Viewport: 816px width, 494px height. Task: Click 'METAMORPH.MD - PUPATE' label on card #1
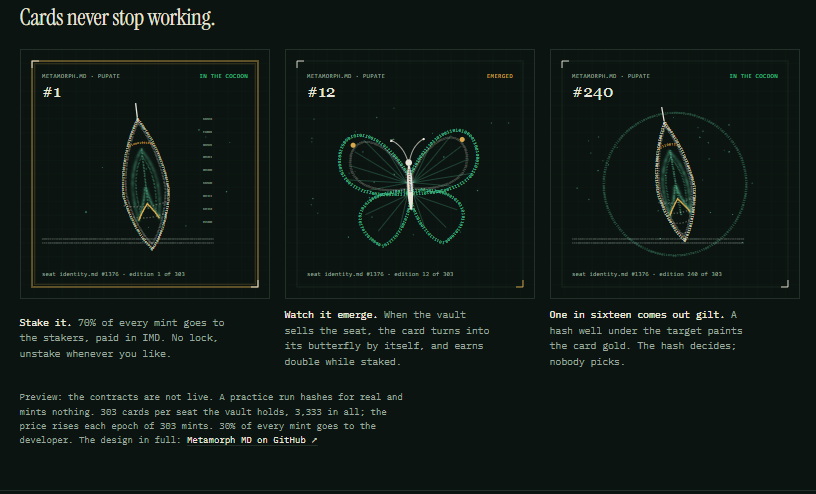click(81, 76)
